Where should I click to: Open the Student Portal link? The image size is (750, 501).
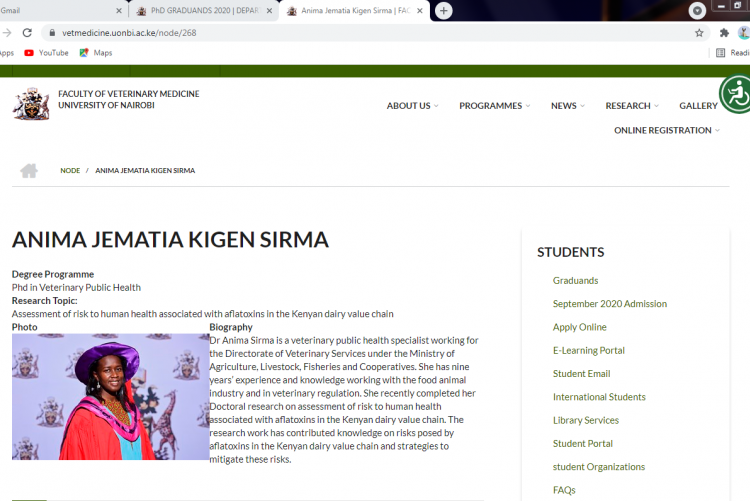click(582, 444)
